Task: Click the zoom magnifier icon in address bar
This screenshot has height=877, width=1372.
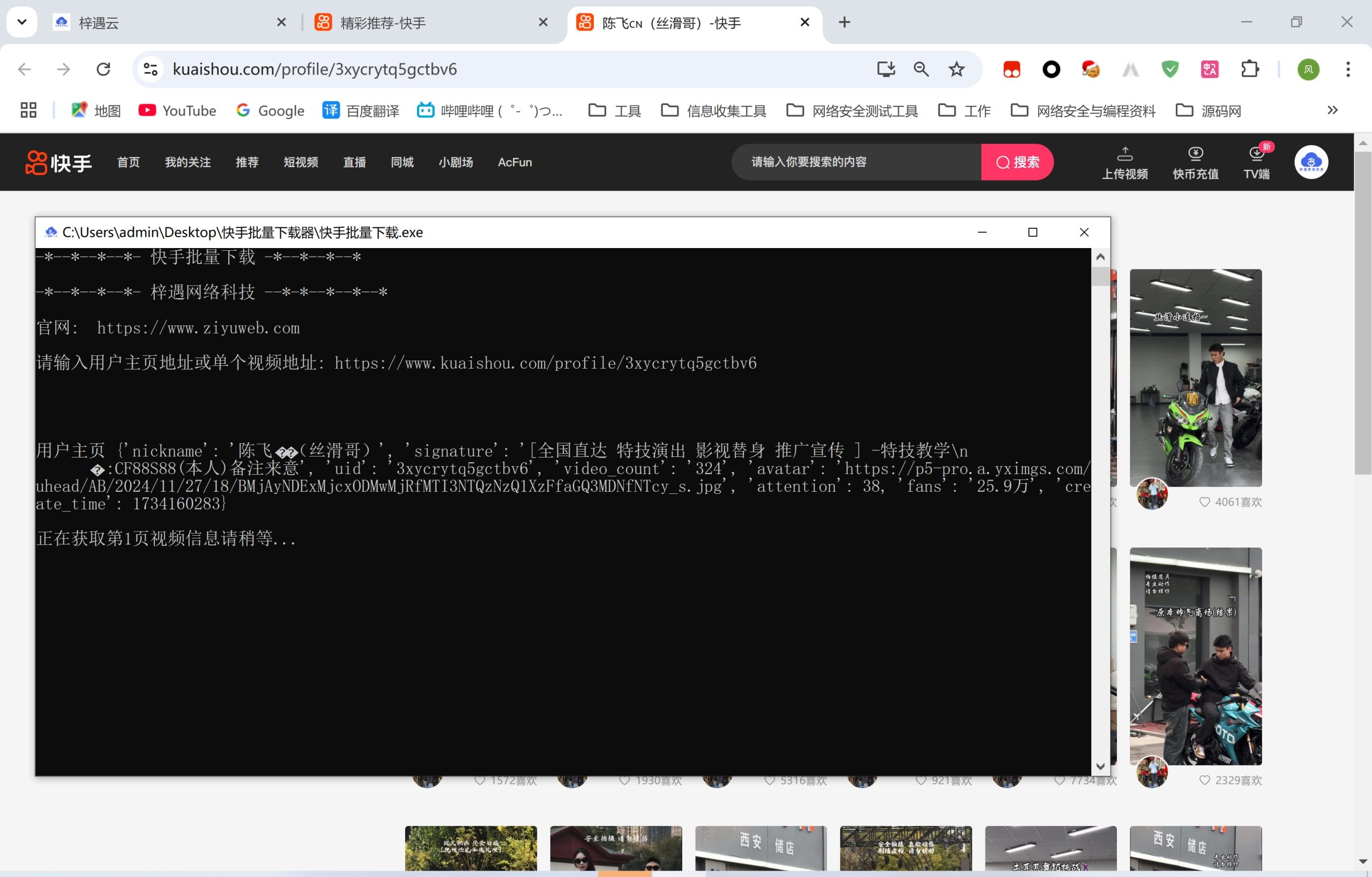Action: 921,70
